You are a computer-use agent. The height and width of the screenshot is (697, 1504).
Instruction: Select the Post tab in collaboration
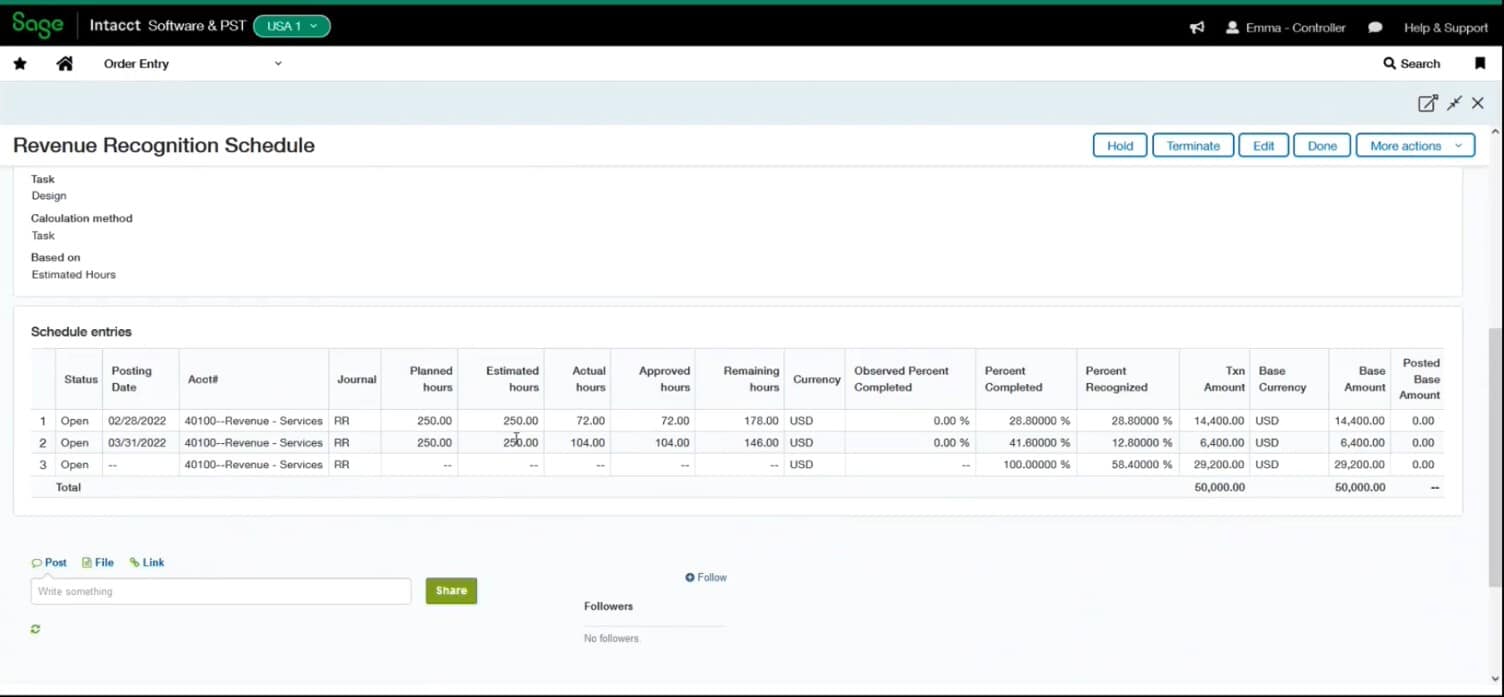pos(49,563)
